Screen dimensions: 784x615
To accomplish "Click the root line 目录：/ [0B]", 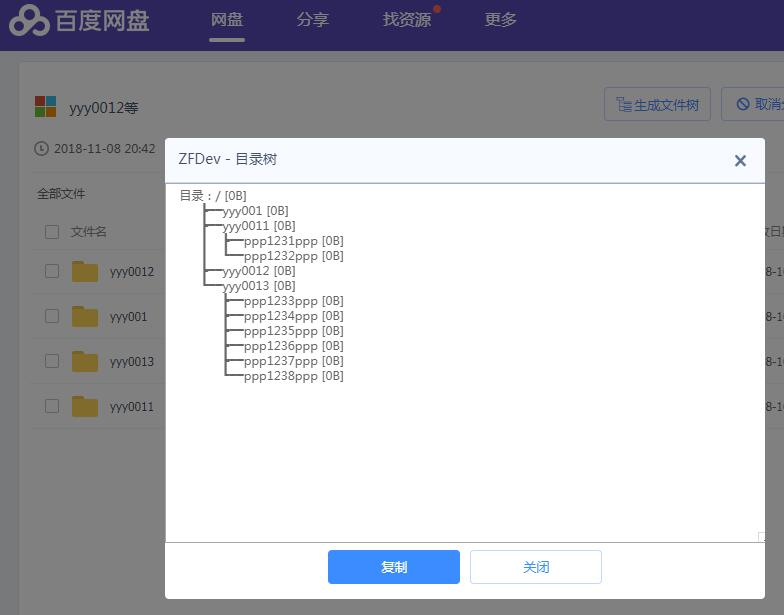I will (x=213, y=196).
